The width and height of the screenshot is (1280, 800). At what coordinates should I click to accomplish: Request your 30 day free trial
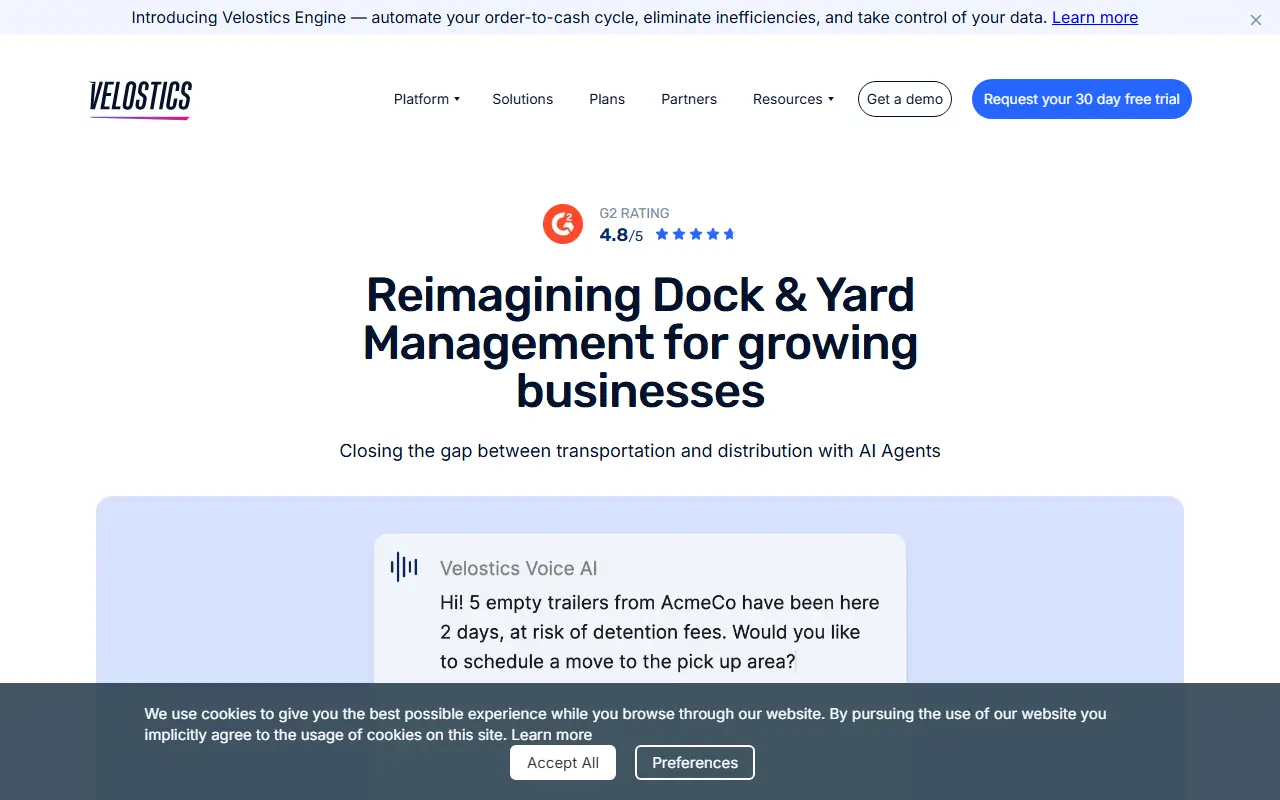pos(1082,99)
